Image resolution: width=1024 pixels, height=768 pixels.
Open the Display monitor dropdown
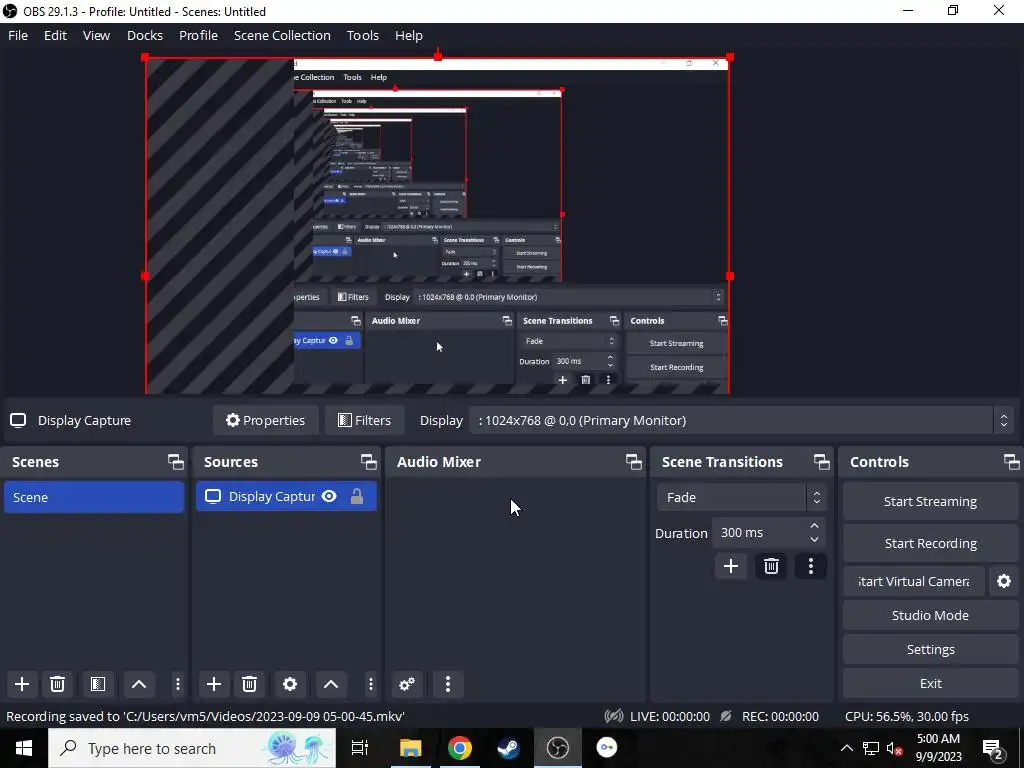741,421
